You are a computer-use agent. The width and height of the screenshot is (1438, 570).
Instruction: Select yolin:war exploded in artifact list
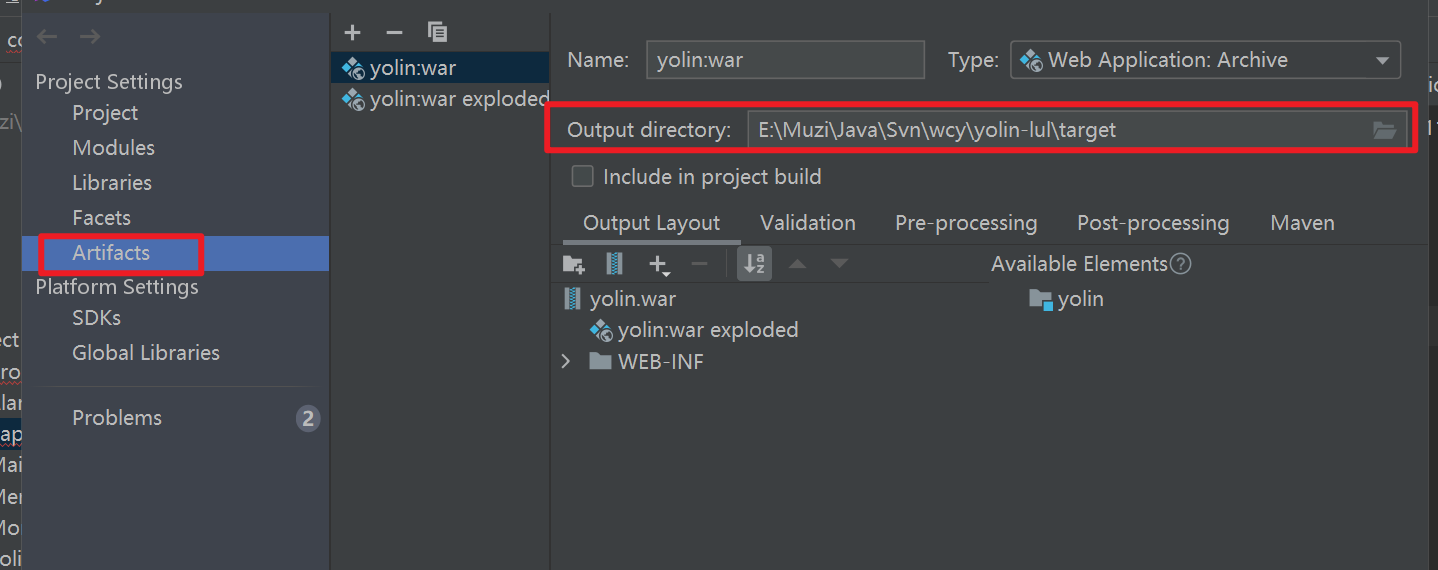point(458,99)
